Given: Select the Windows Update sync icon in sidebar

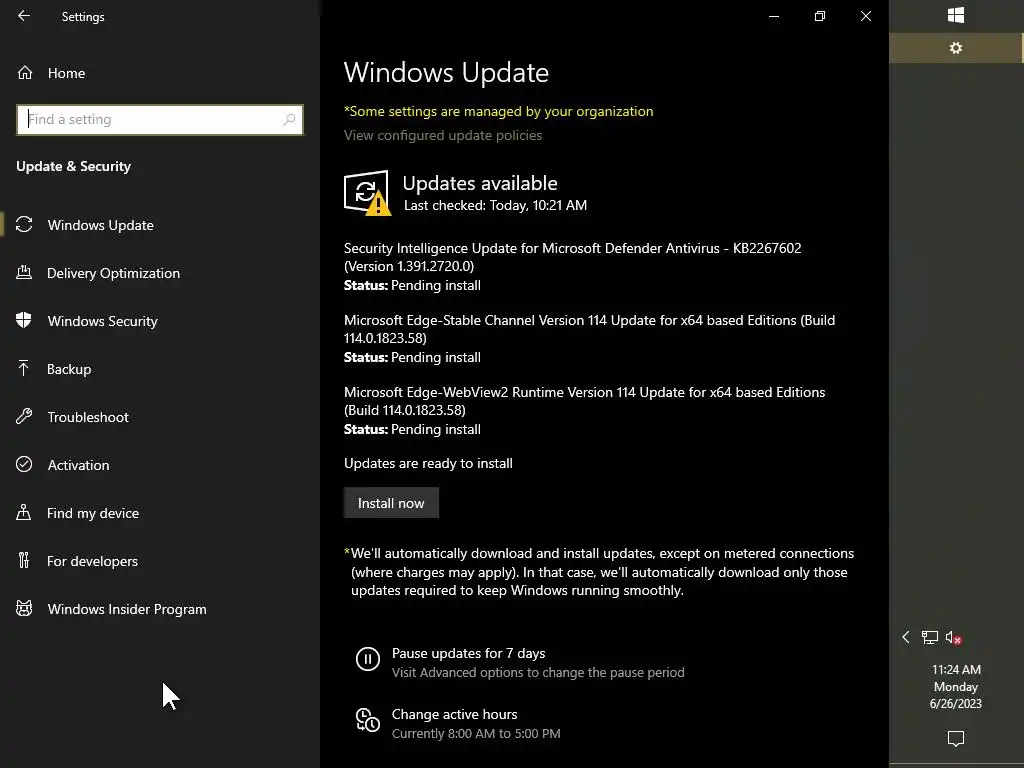Looking at the screenshot, I should [24, 225].
